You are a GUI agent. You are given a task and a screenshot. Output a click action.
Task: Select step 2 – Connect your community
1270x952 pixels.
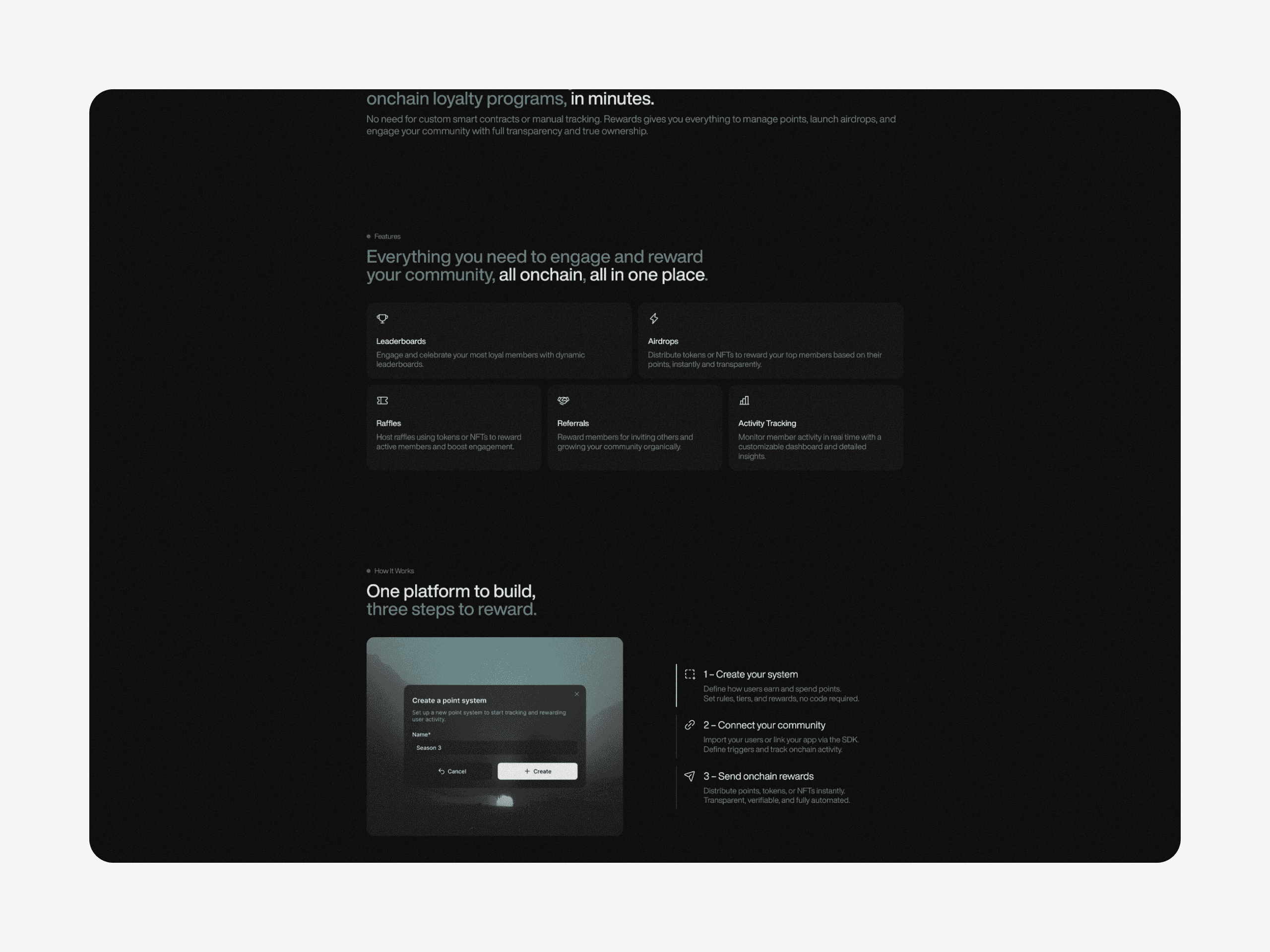[764, 725]
